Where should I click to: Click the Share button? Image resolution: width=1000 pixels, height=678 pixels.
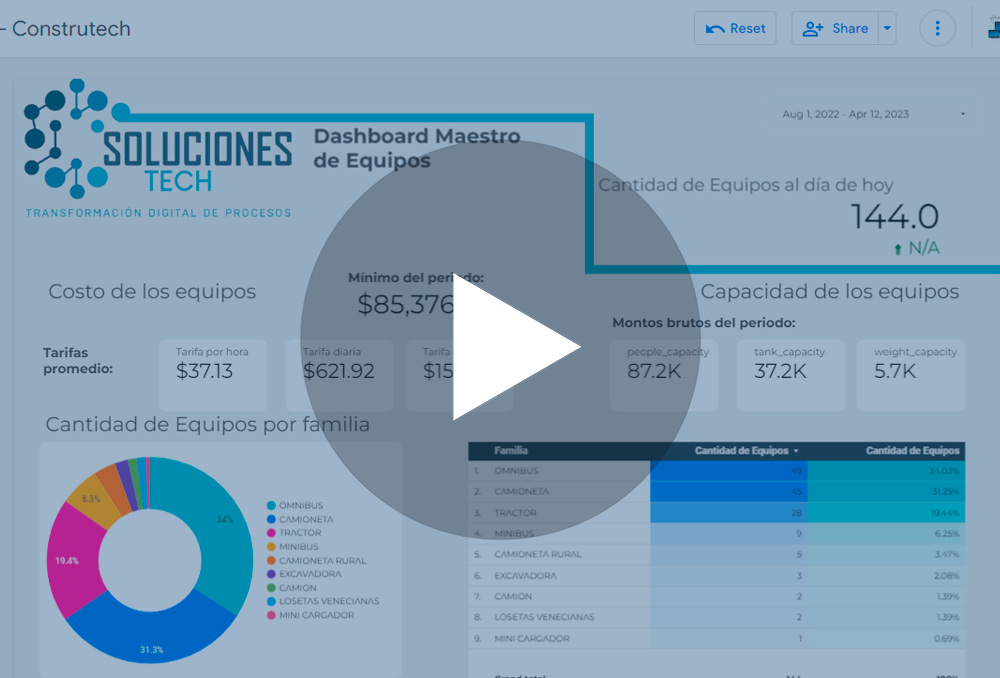coord(836,28)
